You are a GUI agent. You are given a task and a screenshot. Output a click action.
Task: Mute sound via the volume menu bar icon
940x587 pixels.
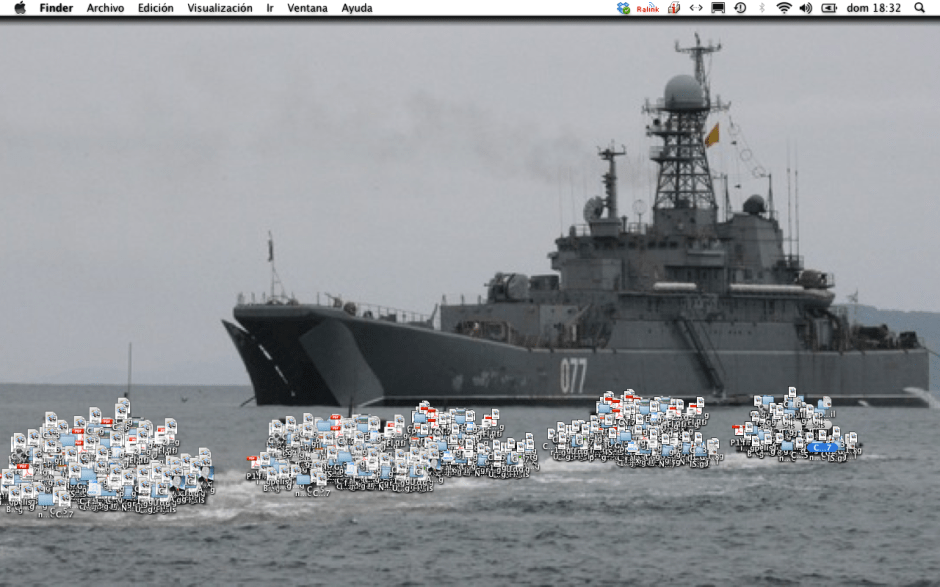805,8
